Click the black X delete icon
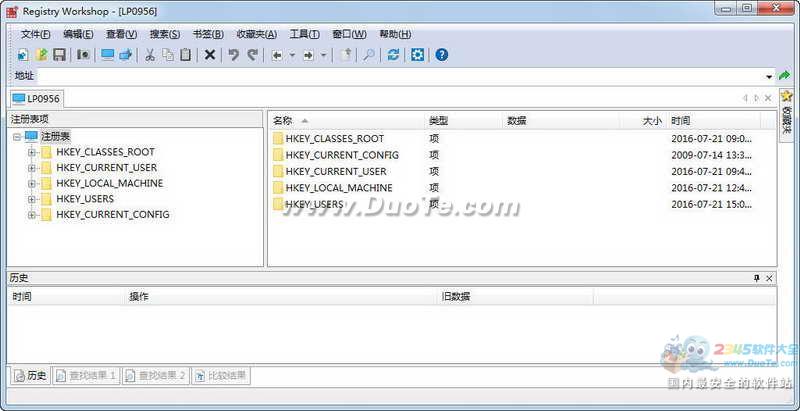The width and height of the screenshot is (800, 411). [x=210, y=55]
